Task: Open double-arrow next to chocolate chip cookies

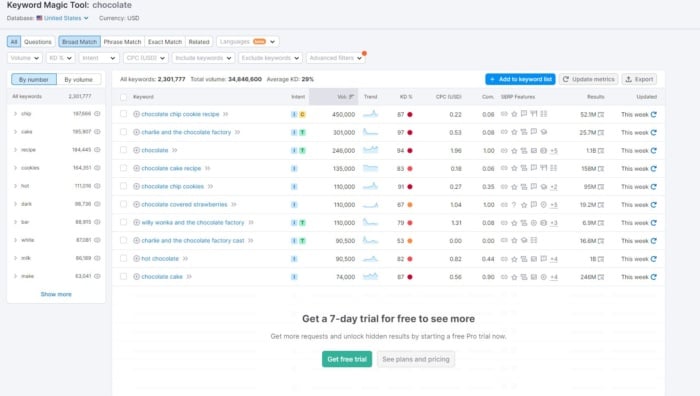Action: coord(210,187)
